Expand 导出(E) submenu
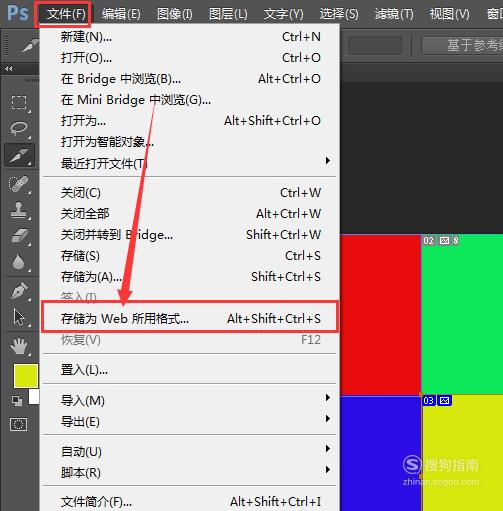The width and height of the screenshot is (503, 511). point(190,422)
